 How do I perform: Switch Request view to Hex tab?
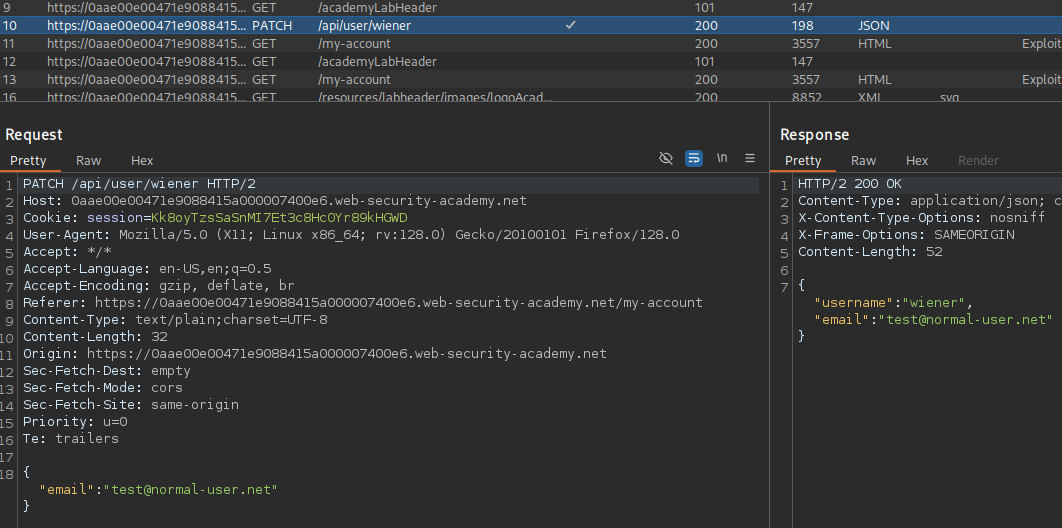click(142, 160)
